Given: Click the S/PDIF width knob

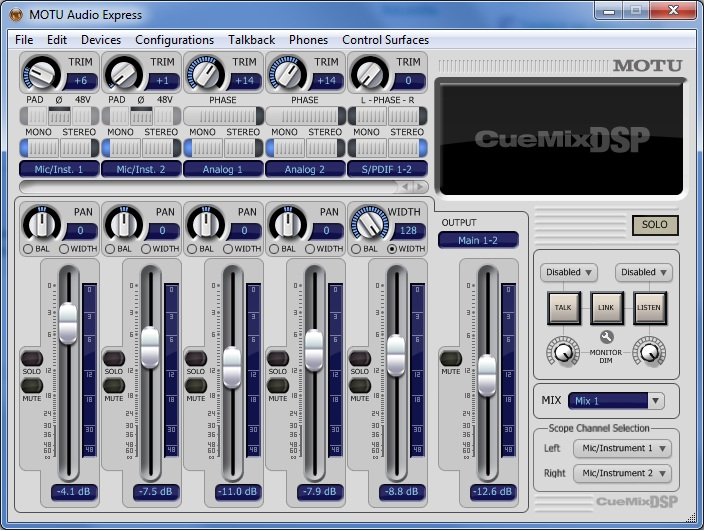Looking at the screenshot, I should [369, 223].
